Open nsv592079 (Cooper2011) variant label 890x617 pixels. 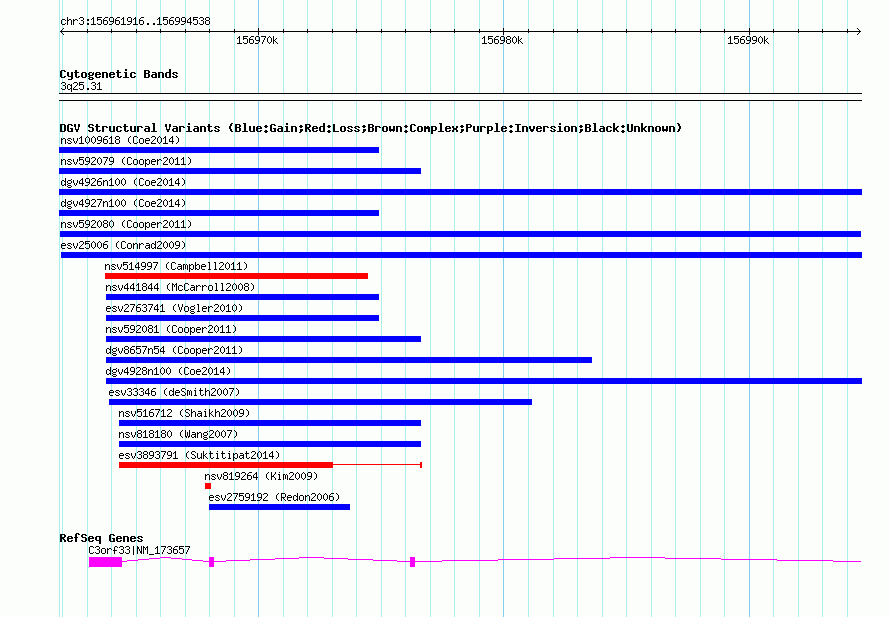[126, 161]
